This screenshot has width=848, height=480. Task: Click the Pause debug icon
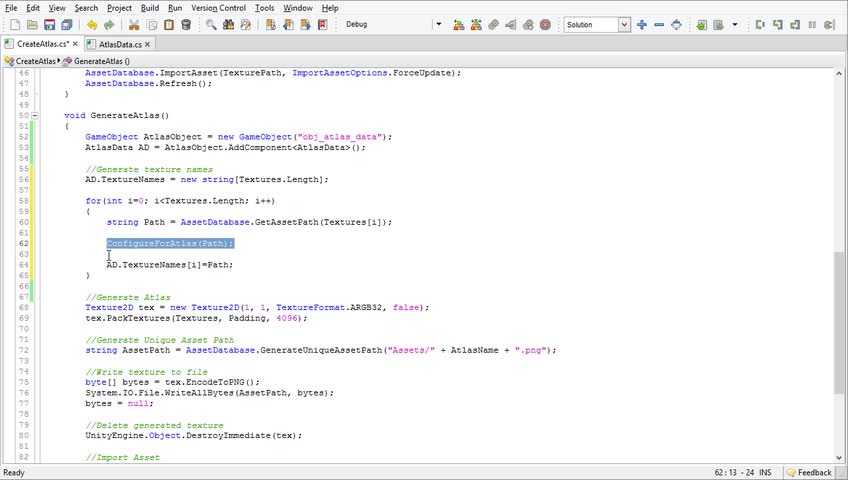click(x=812, y=25)
